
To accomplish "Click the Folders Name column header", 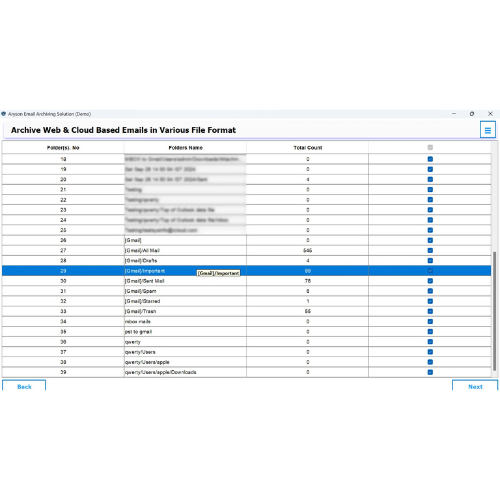I will coord(185,148).
